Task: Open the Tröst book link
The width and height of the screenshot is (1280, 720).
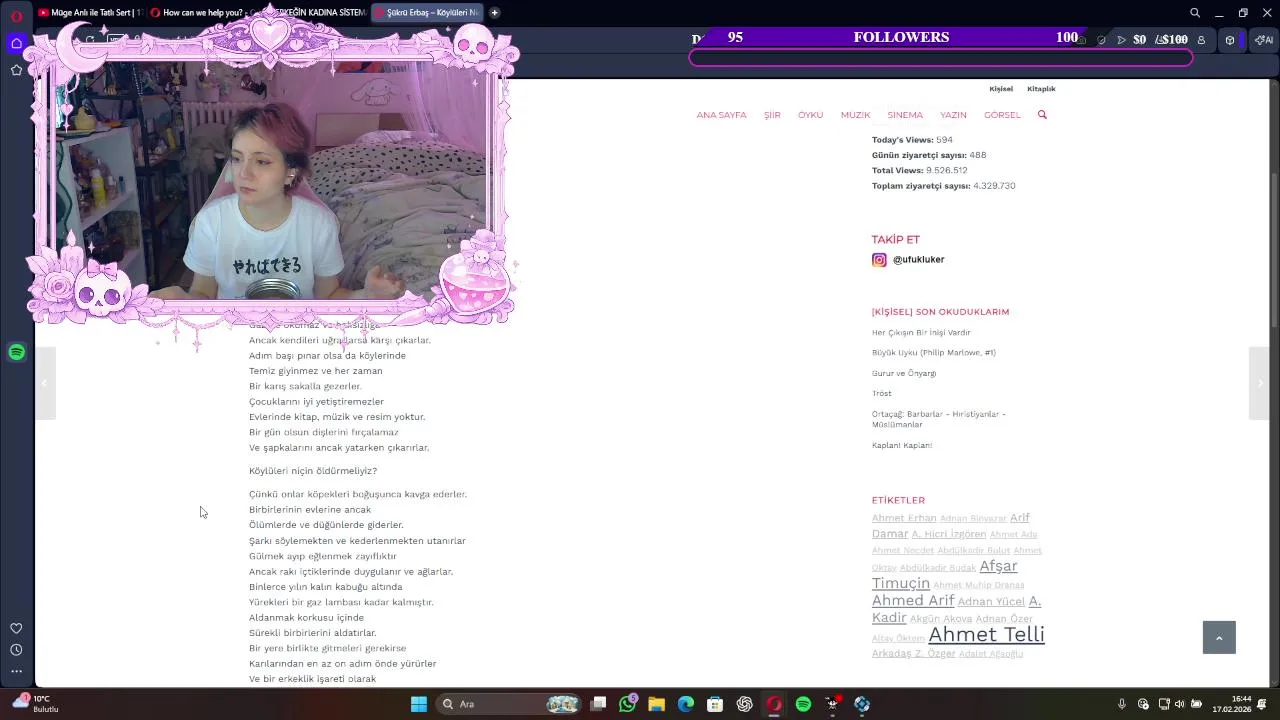Action: (x=881, y=393)
